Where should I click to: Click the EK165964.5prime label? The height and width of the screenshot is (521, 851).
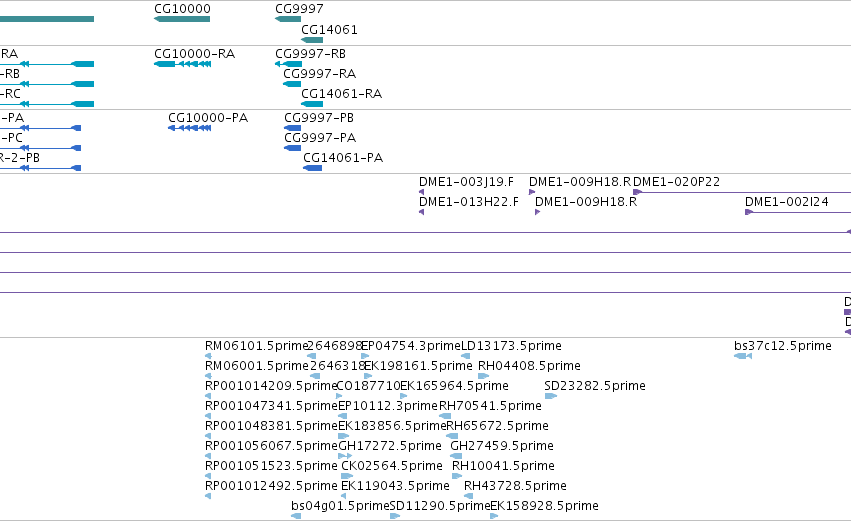454,386
